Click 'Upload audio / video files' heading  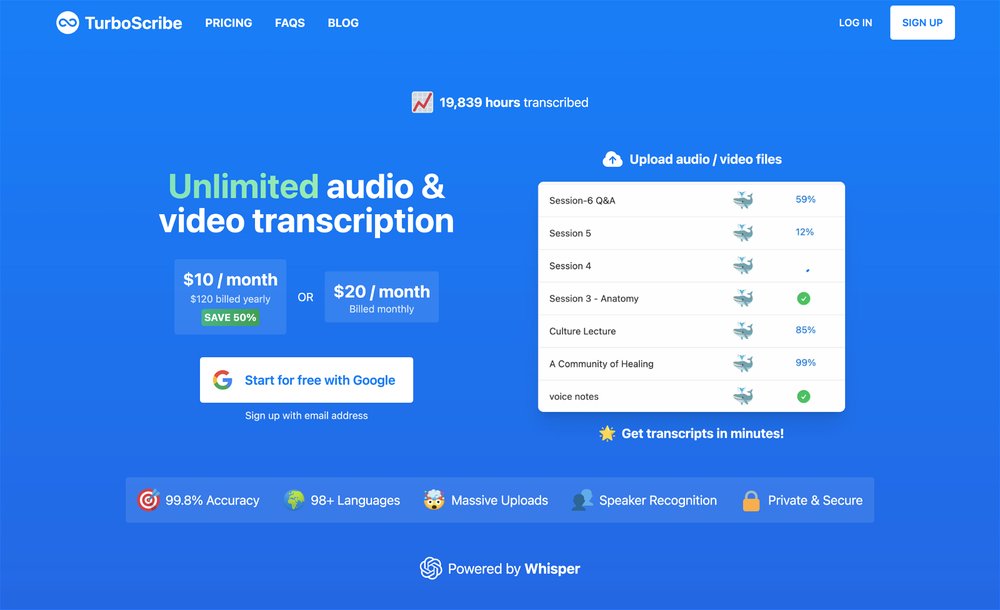pyautogui.click(x=705, y=160)
